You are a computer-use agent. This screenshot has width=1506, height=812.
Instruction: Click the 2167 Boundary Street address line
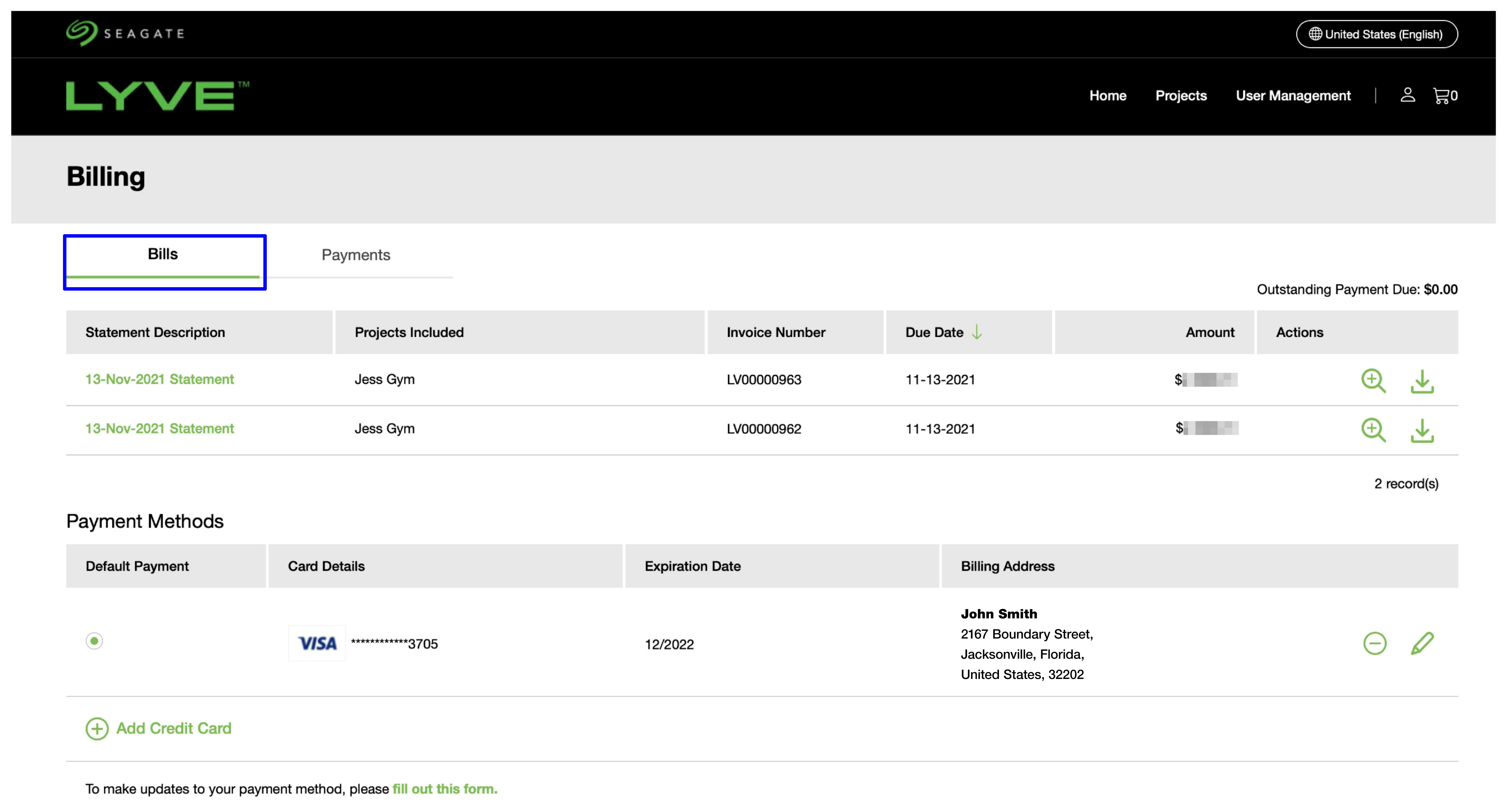click(x=1027, y=634)
